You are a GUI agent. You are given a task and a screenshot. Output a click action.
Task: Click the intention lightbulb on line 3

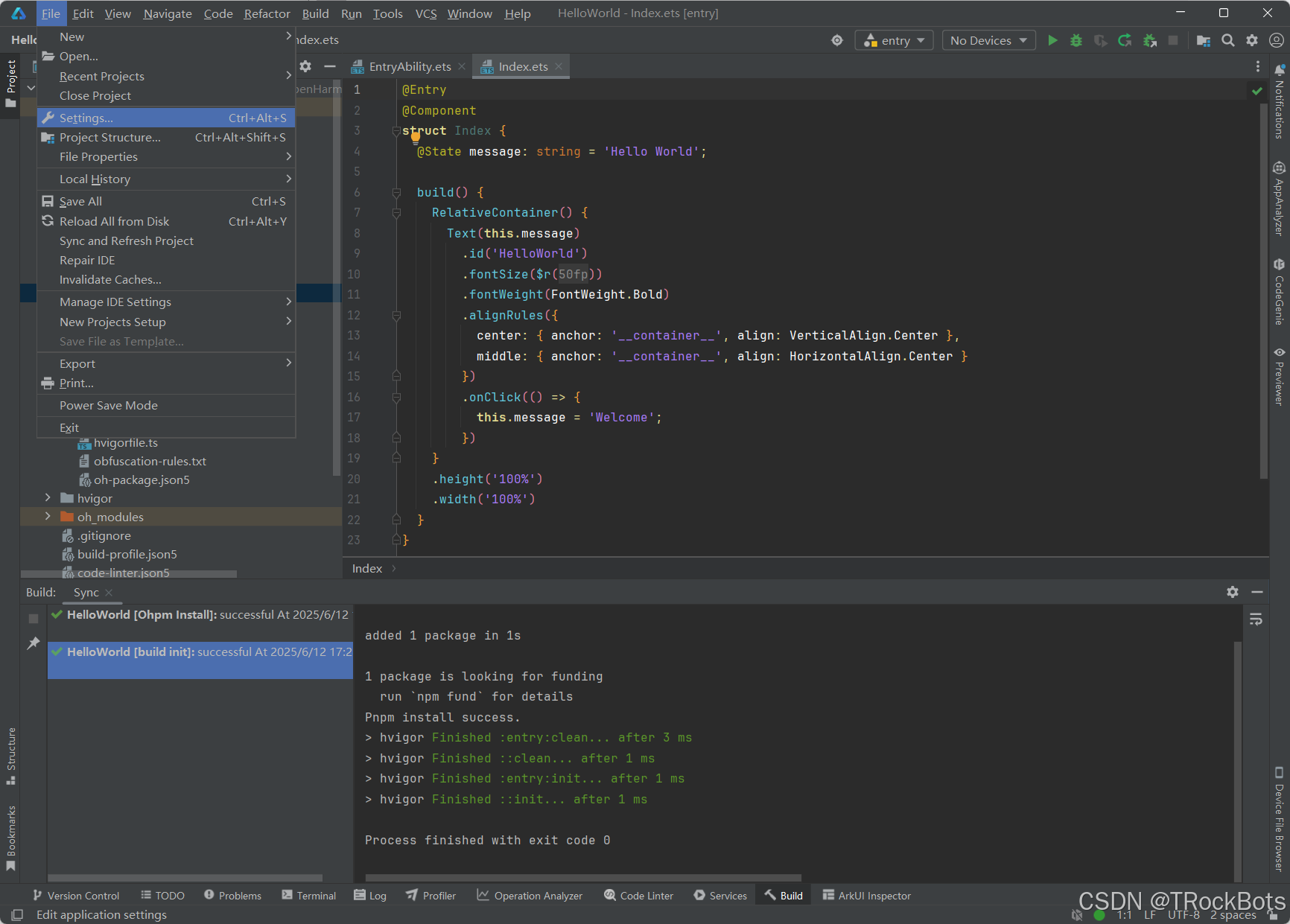pos(416,136)
